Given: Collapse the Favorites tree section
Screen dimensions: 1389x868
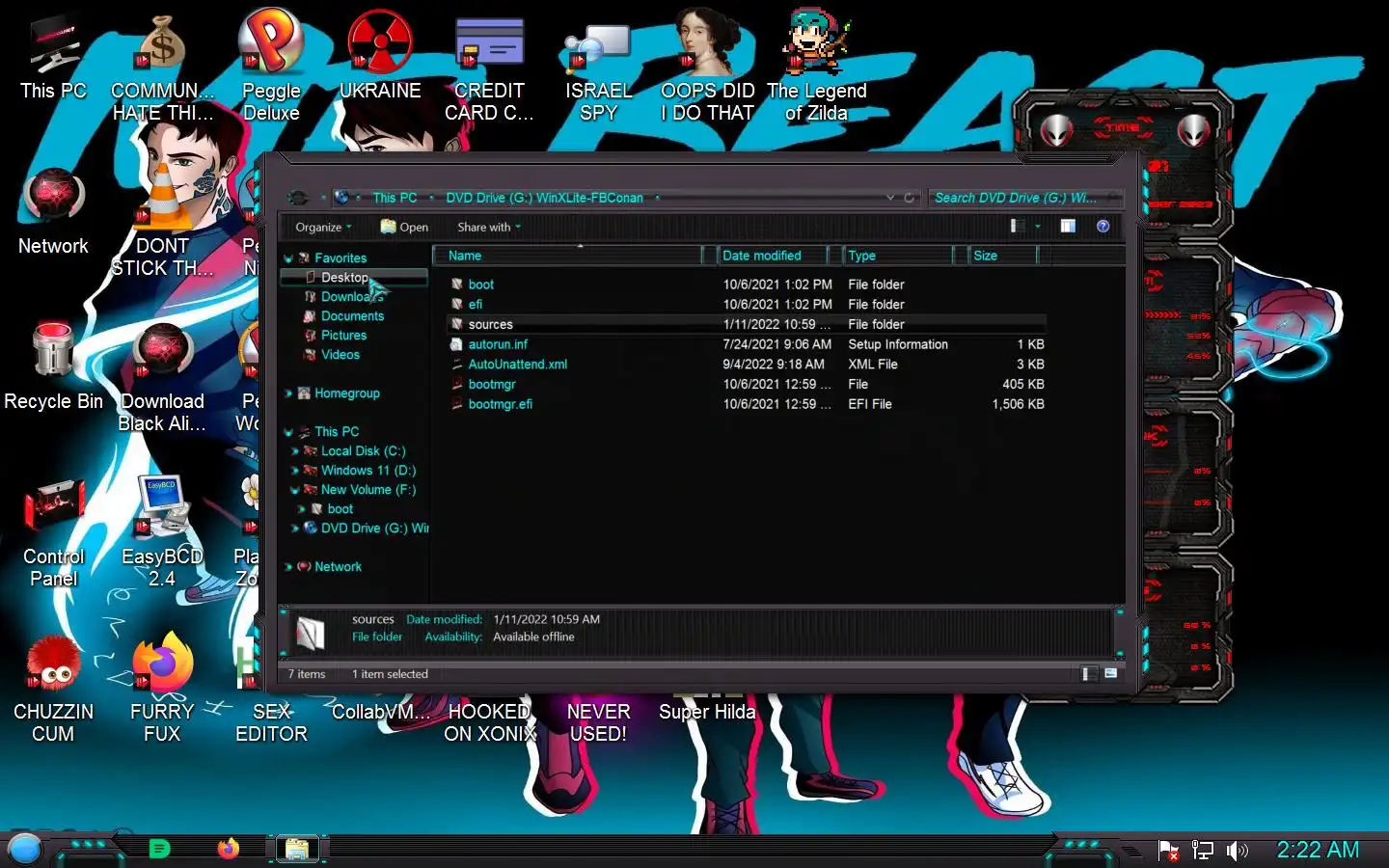Looking at the screenshot, I should pos(288,258).
